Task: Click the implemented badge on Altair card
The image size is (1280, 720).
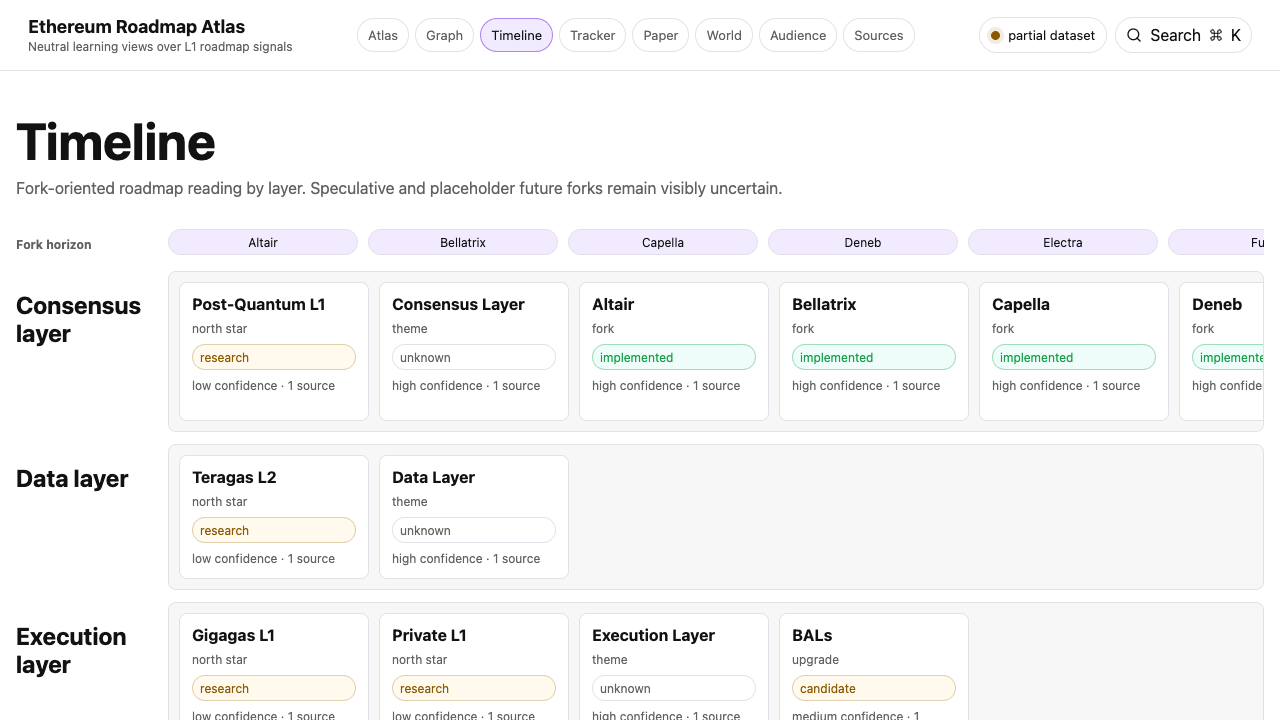Action: [x=674, y=357]
